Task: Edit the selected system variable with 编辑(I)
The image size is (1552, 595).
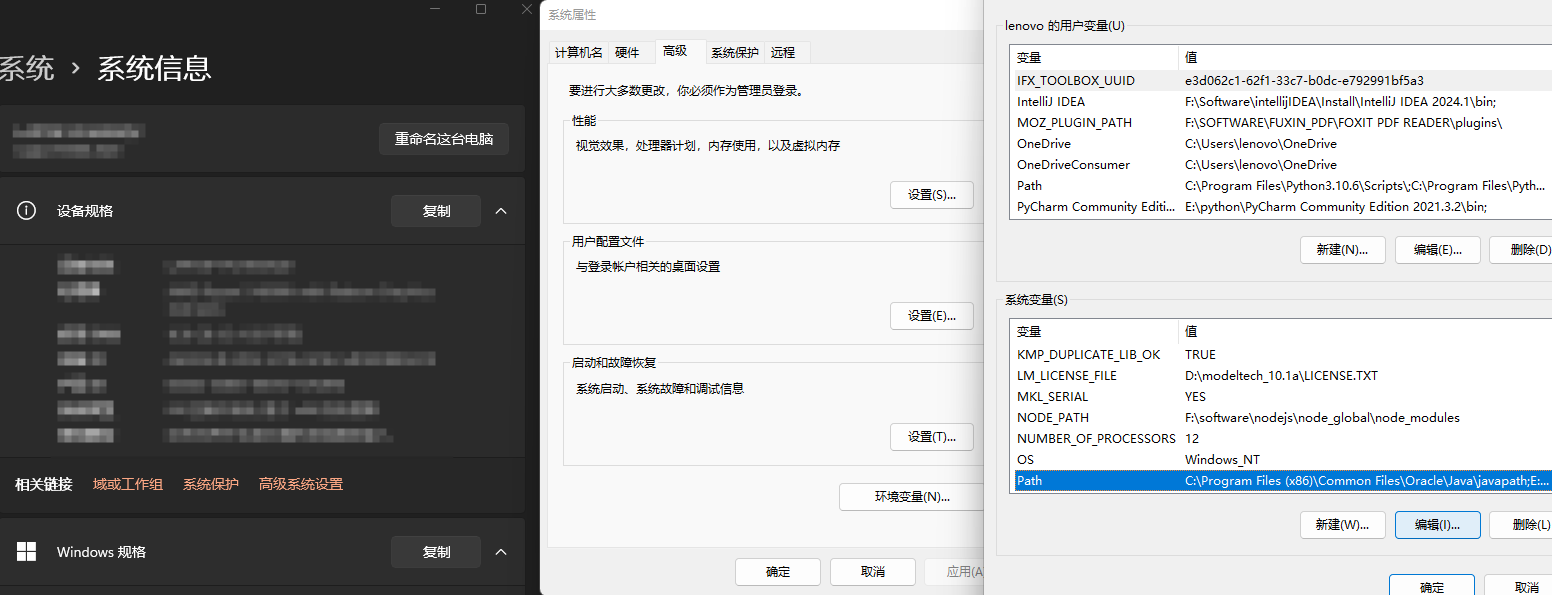Action: (x=1436, y=525)
